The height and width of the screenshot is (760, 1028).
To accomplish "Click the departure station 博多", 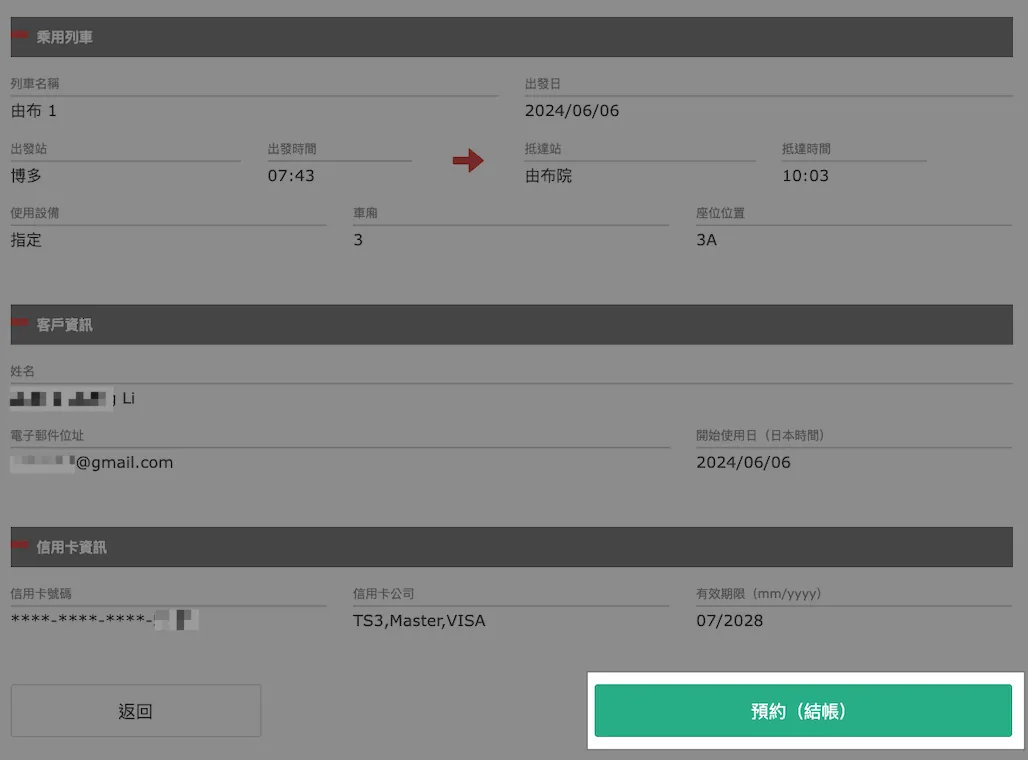I will 26,176.
